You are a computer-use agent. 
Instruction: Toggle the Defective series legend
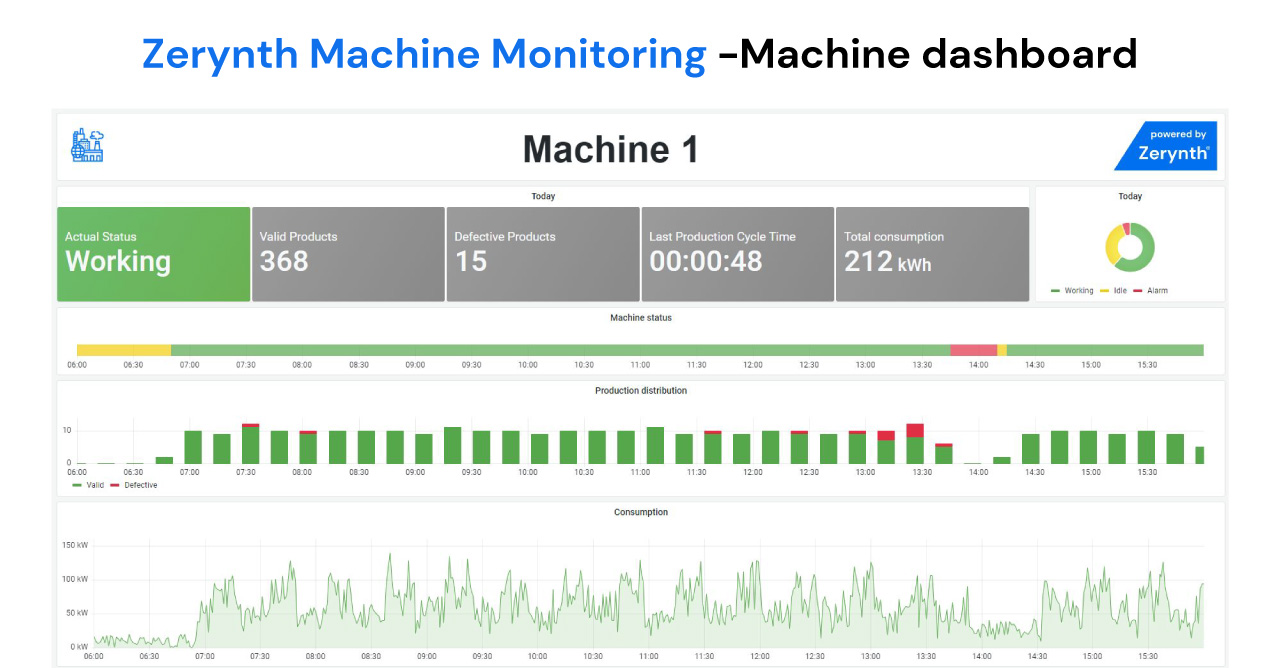coord(133,485)
